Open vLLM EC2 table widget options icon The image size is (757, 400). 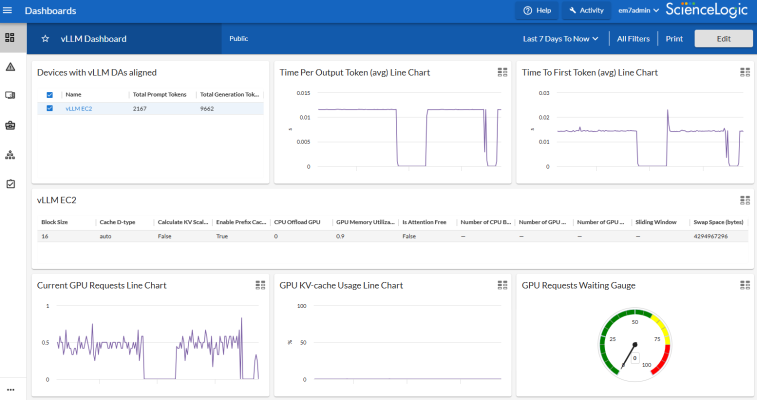744,200
